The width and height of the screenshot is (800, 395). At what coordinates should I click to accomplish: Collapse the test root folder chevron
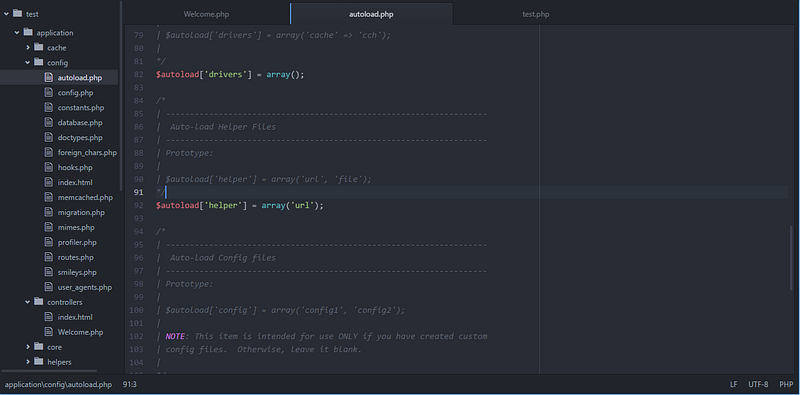pos(6,14)
